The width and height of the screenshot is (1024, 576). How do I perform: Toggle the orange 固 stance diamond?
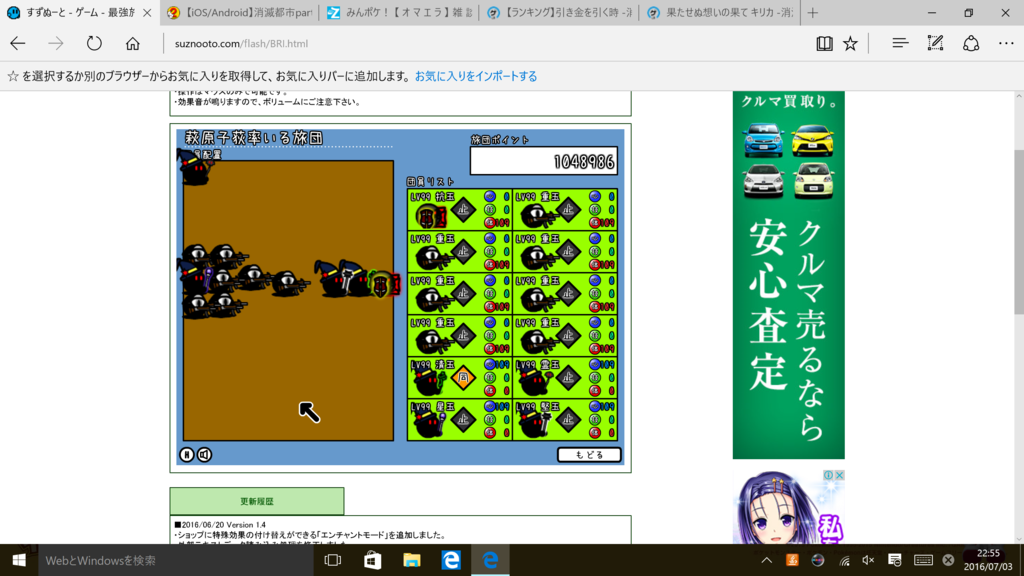pos(463,377)
